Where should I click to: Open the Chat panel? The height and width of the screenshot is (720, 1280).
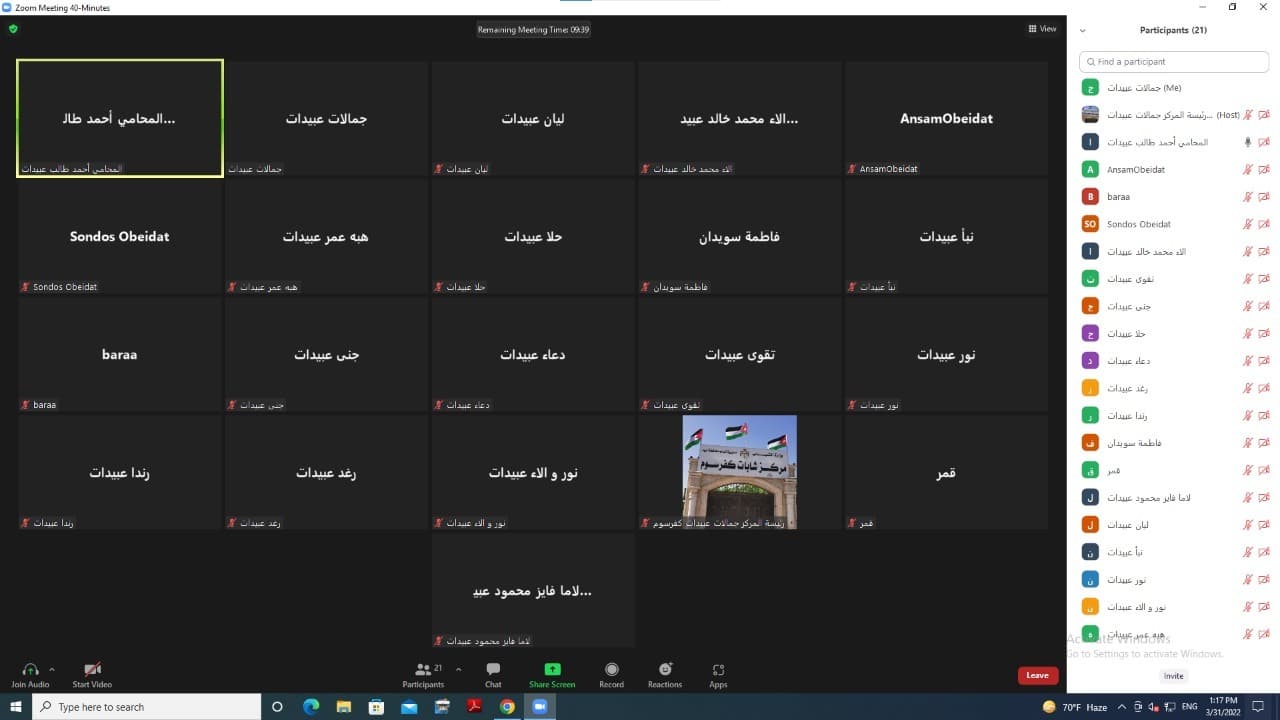pos(493,670)
